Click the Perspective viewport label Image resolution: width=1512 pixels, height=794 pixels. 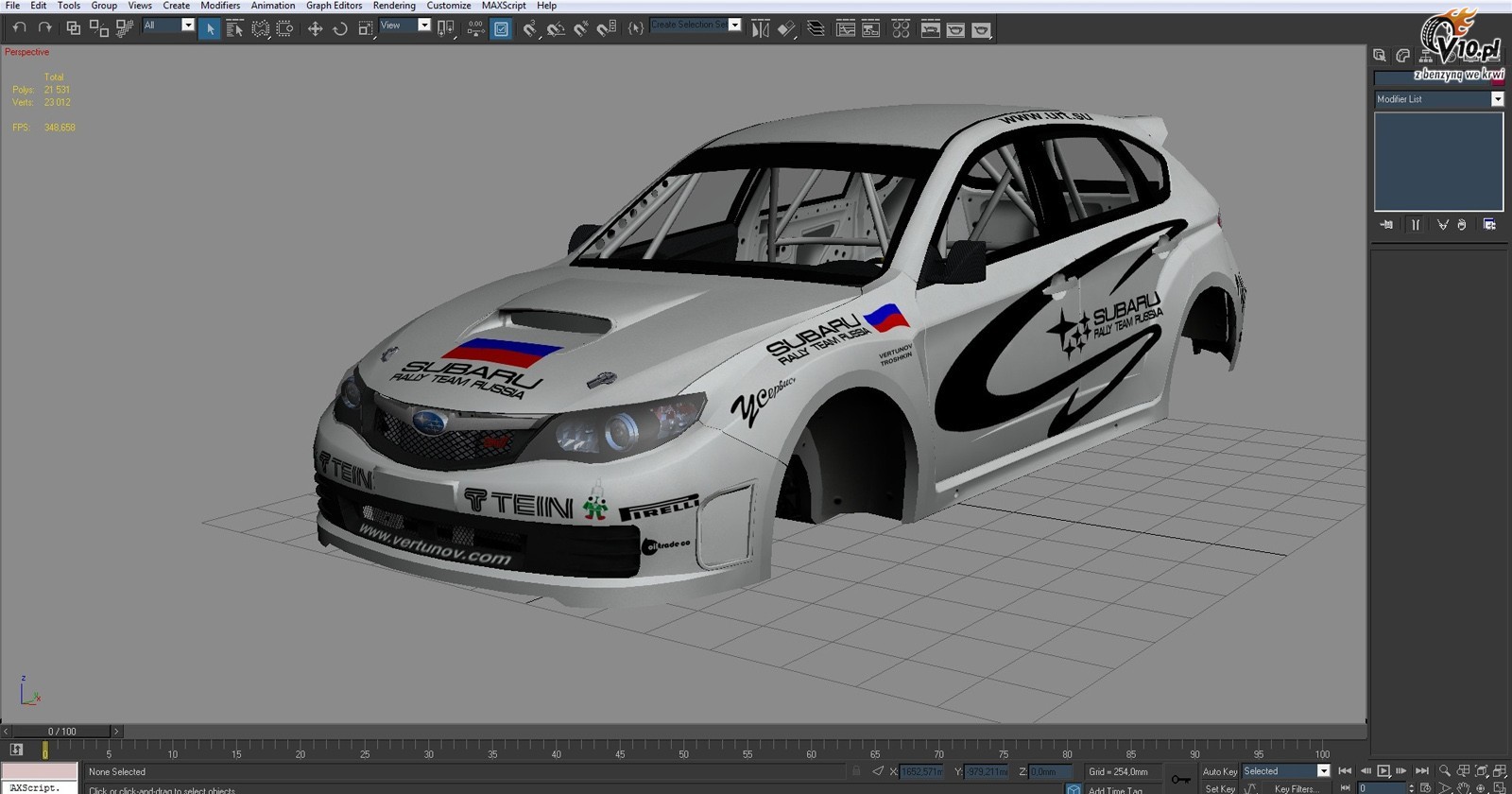pos(26,52)
